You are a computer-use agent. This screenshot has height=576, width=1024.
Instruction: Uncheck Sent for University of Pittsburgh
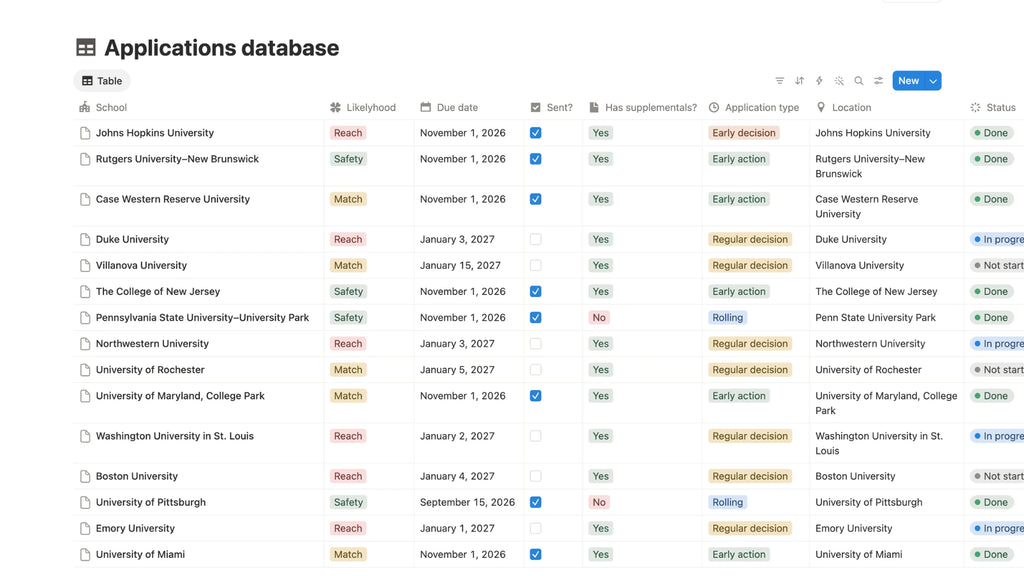(x=536, y=502)
